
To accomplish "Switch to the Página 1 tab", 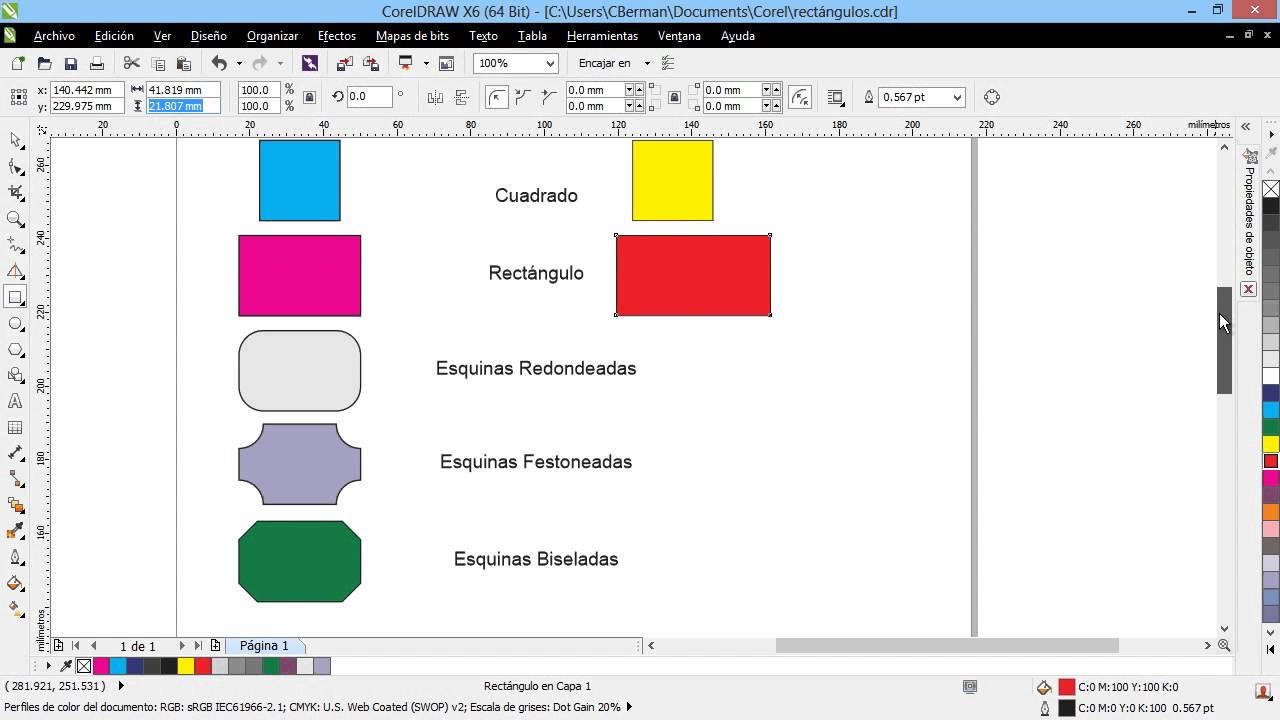I will (264, 646).
